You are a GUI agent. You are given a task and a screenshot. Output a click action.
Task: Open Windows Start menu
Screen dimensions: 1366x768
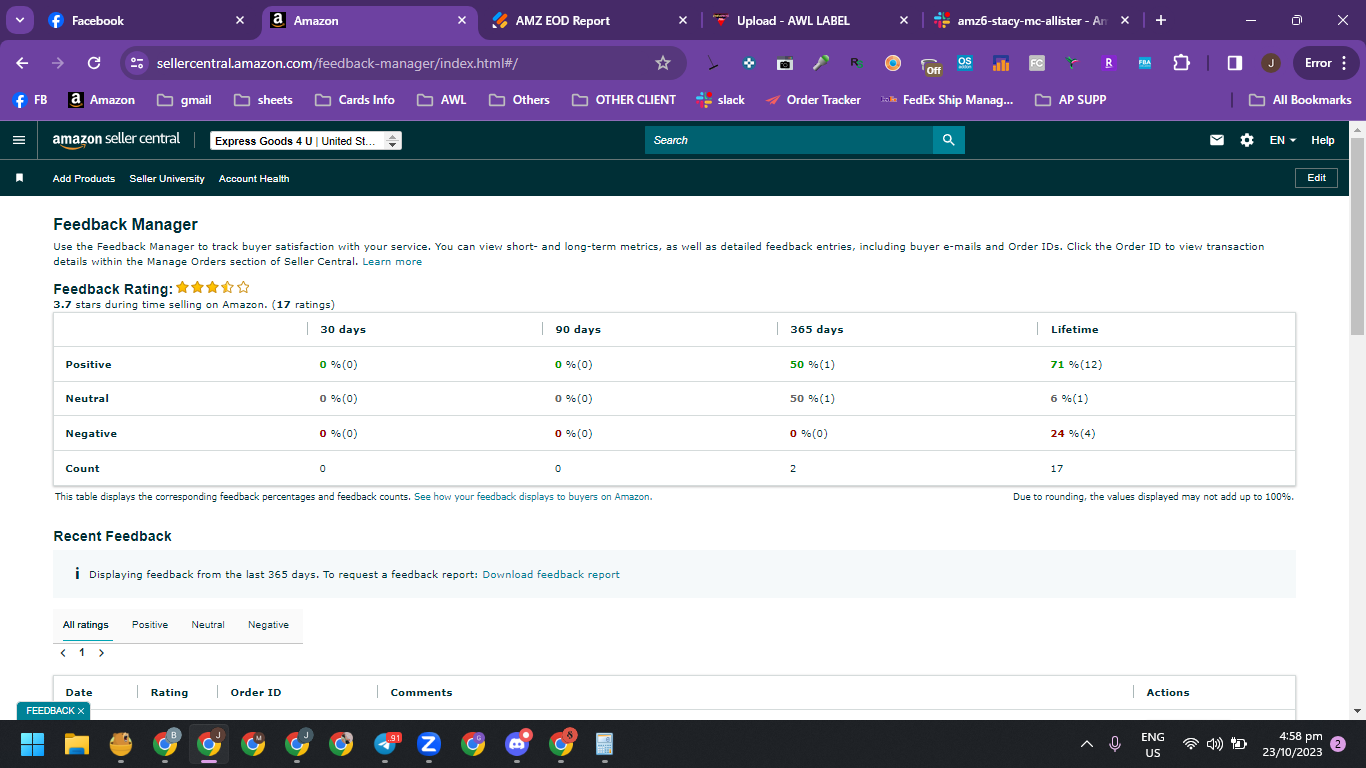33,744
